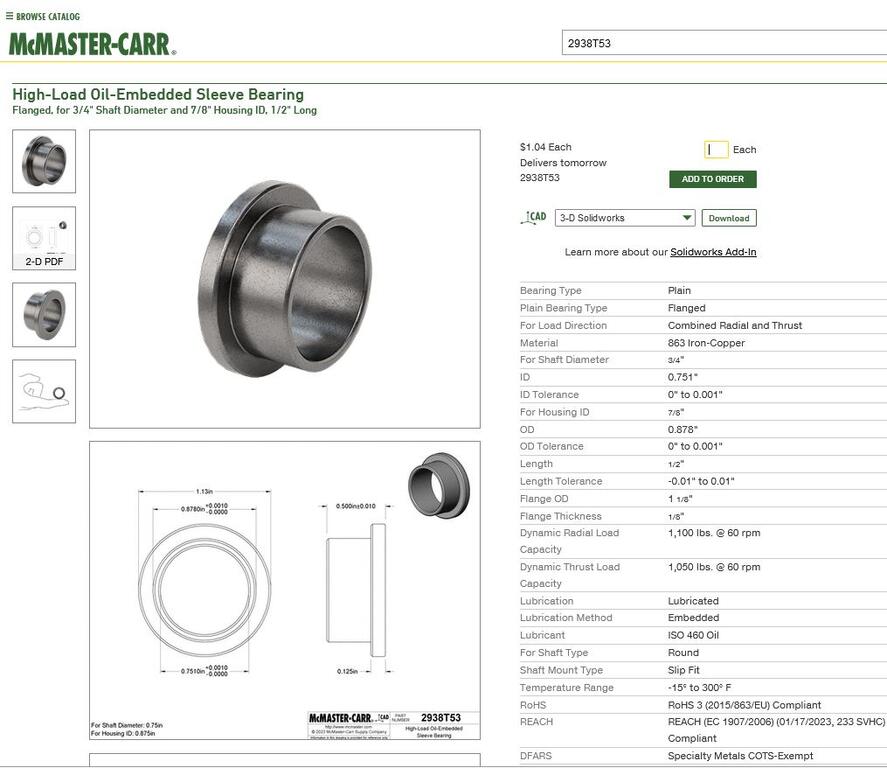Click the OD value 0.878"

click(x=683, y=430)
